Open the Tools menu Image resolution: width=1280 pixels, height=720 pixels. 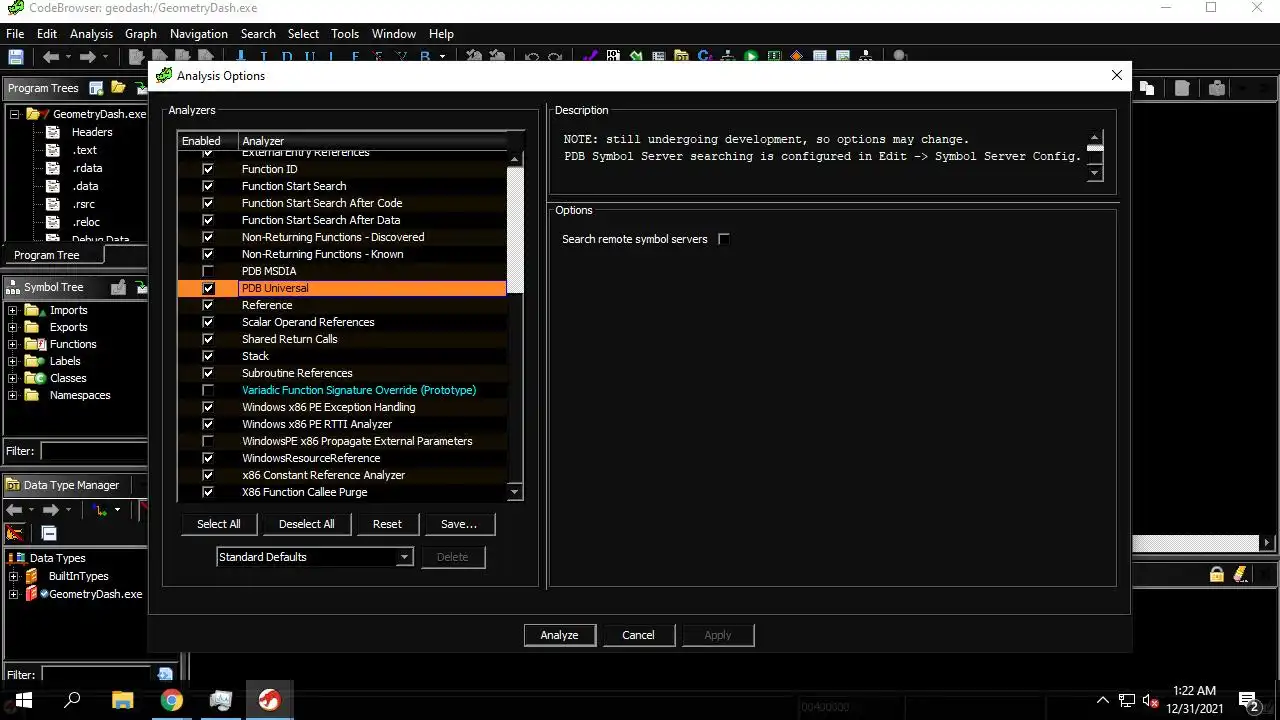click(x=345, y=33)
